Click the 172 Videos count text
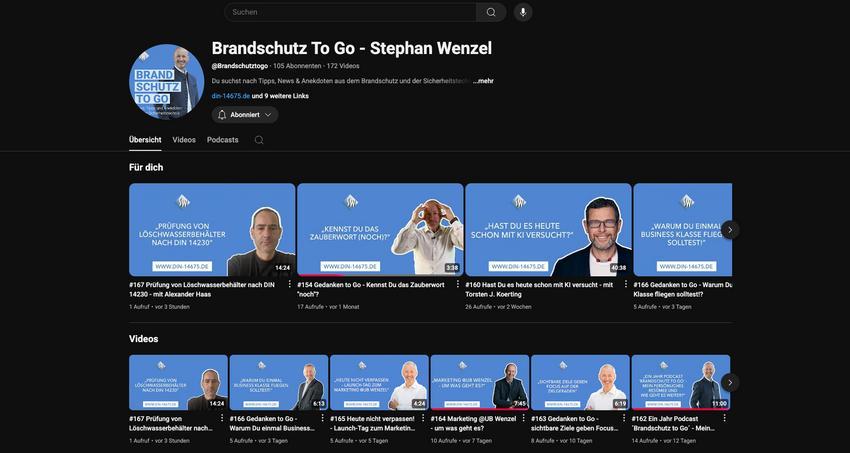The image size is (850, 453). pos(343,66)
